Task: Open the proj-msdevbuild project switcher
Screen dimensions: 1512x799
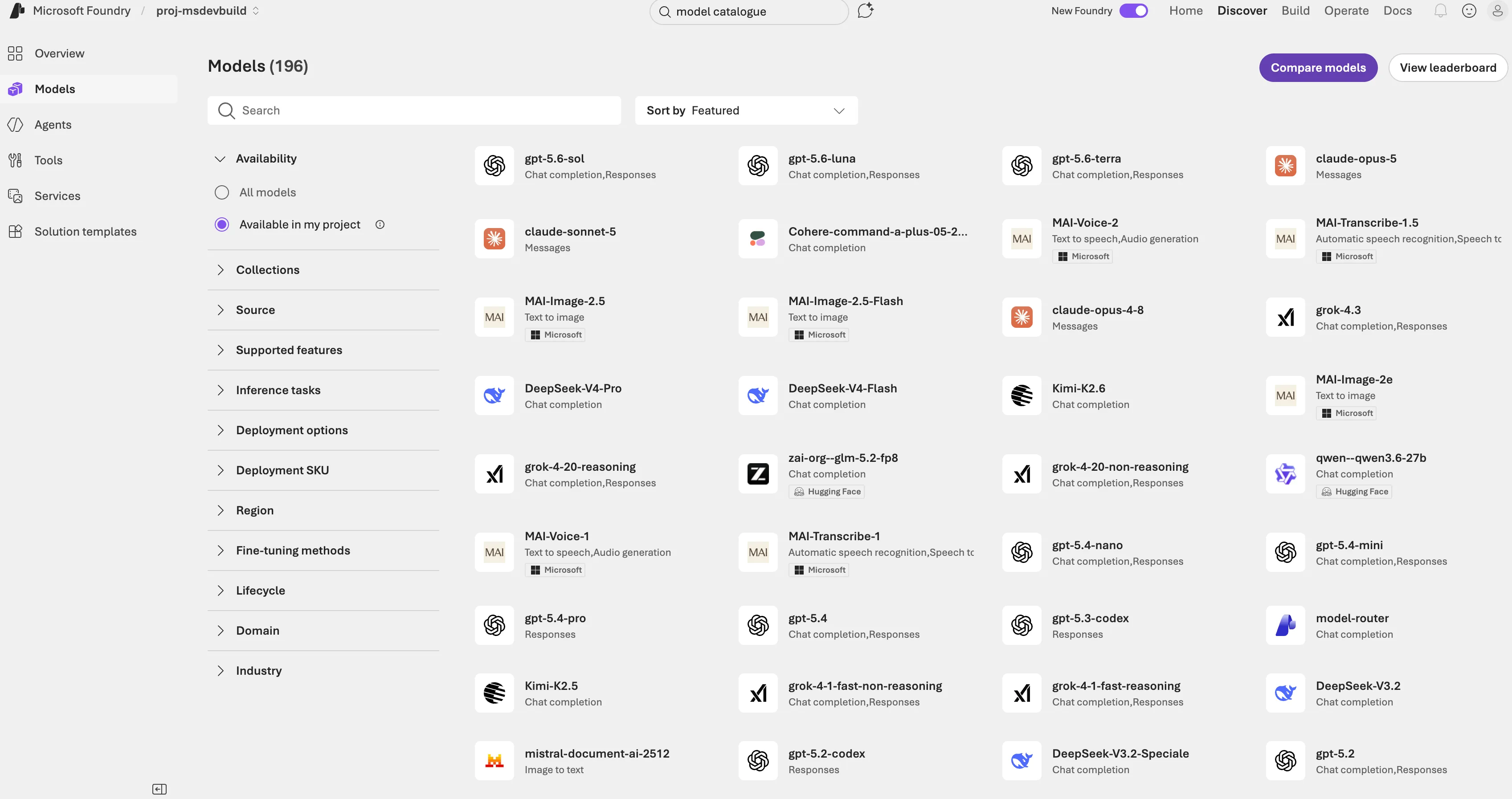Action: pyautogui.click(x=208, y=11)
